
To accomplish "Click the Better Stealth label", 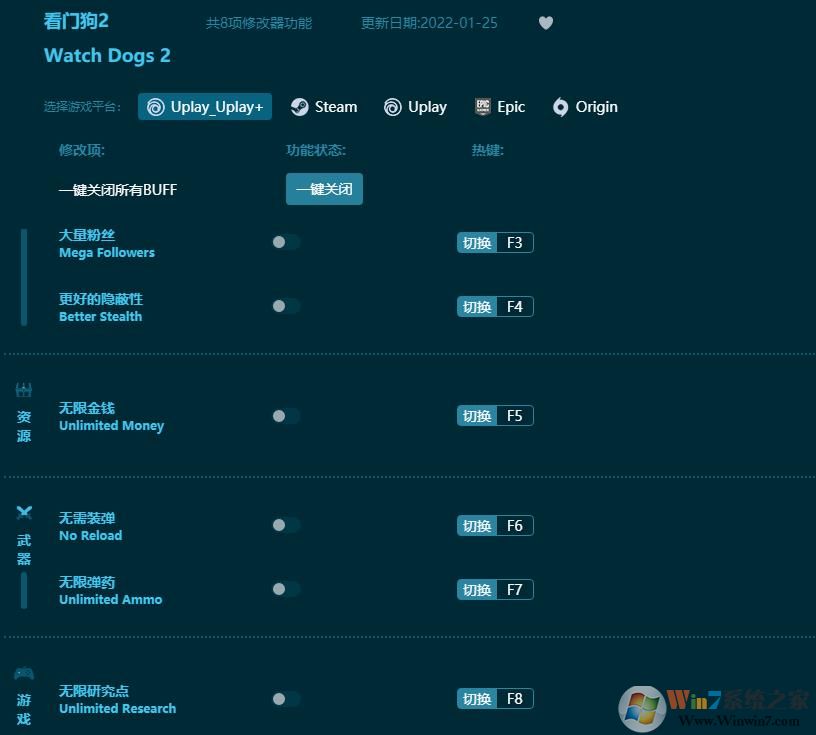I will click(100, 316).
